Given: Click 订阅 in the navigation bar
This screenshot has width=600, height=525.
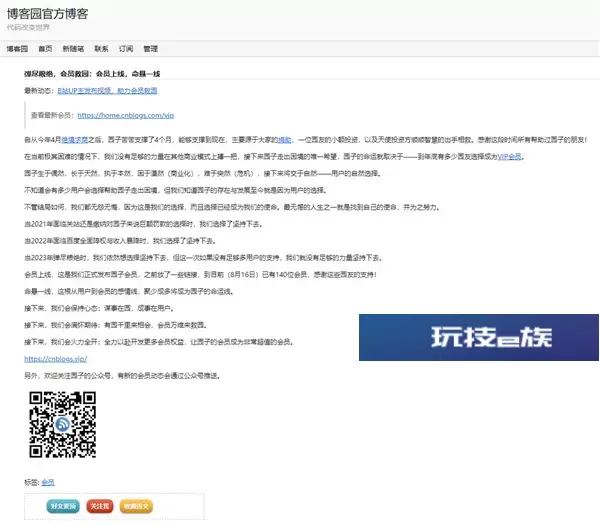Looking at the screenshot, I should (126, 47).
